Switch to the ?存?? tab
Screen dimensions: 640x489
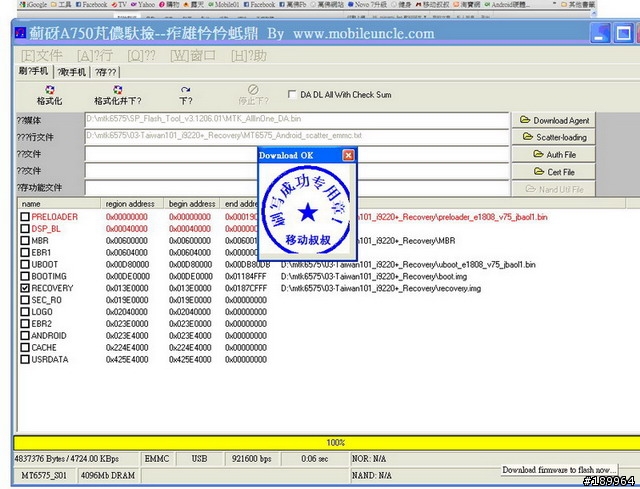coord(105,72)
